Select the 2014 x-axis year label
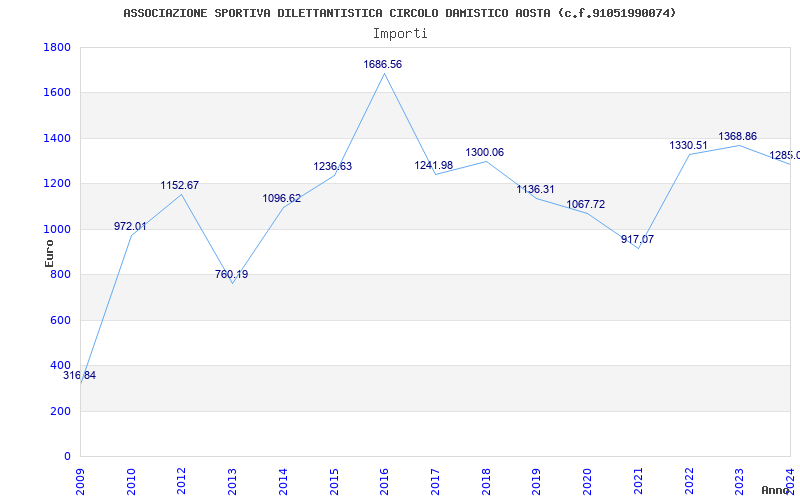800x500 pixels. tap(283, 481)
